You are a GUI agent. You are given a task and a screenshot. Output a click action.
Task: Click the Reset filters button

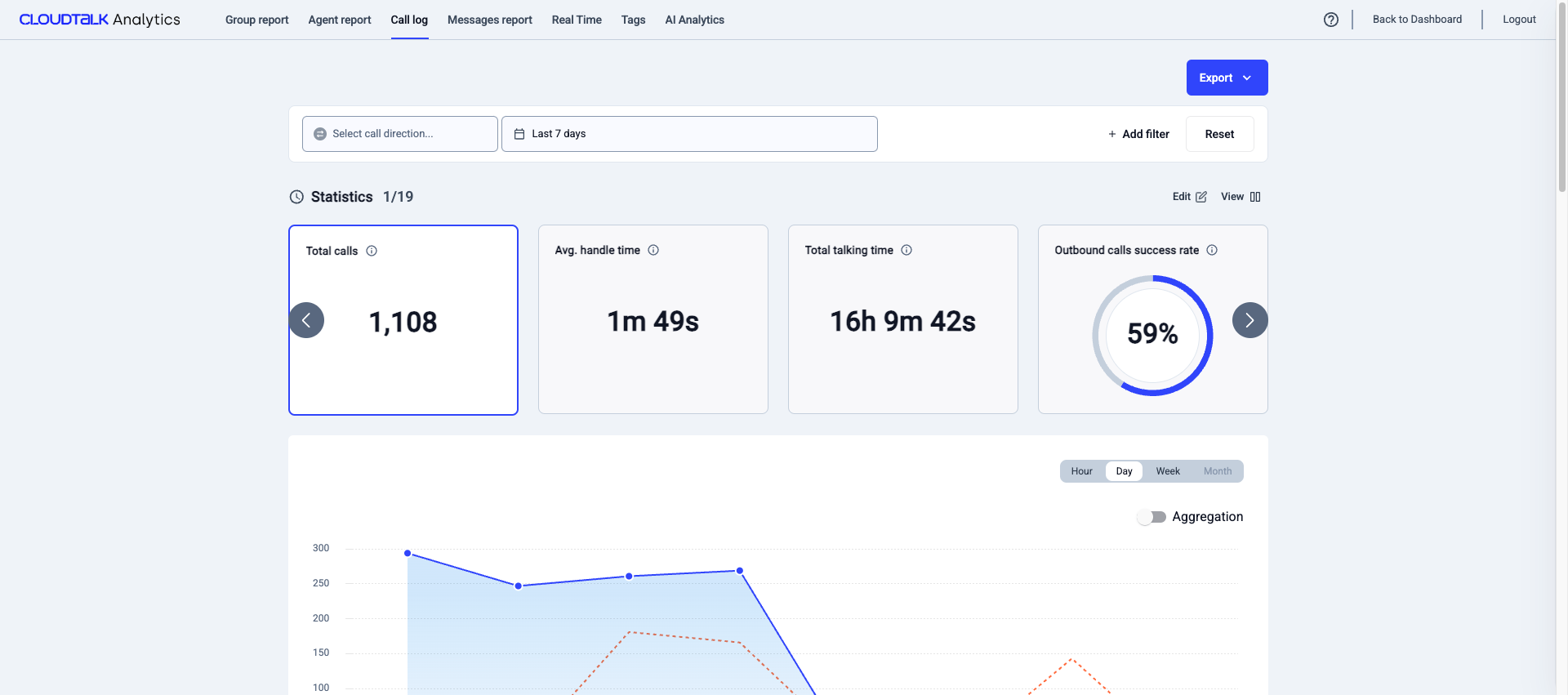[x=1220, y=134]
